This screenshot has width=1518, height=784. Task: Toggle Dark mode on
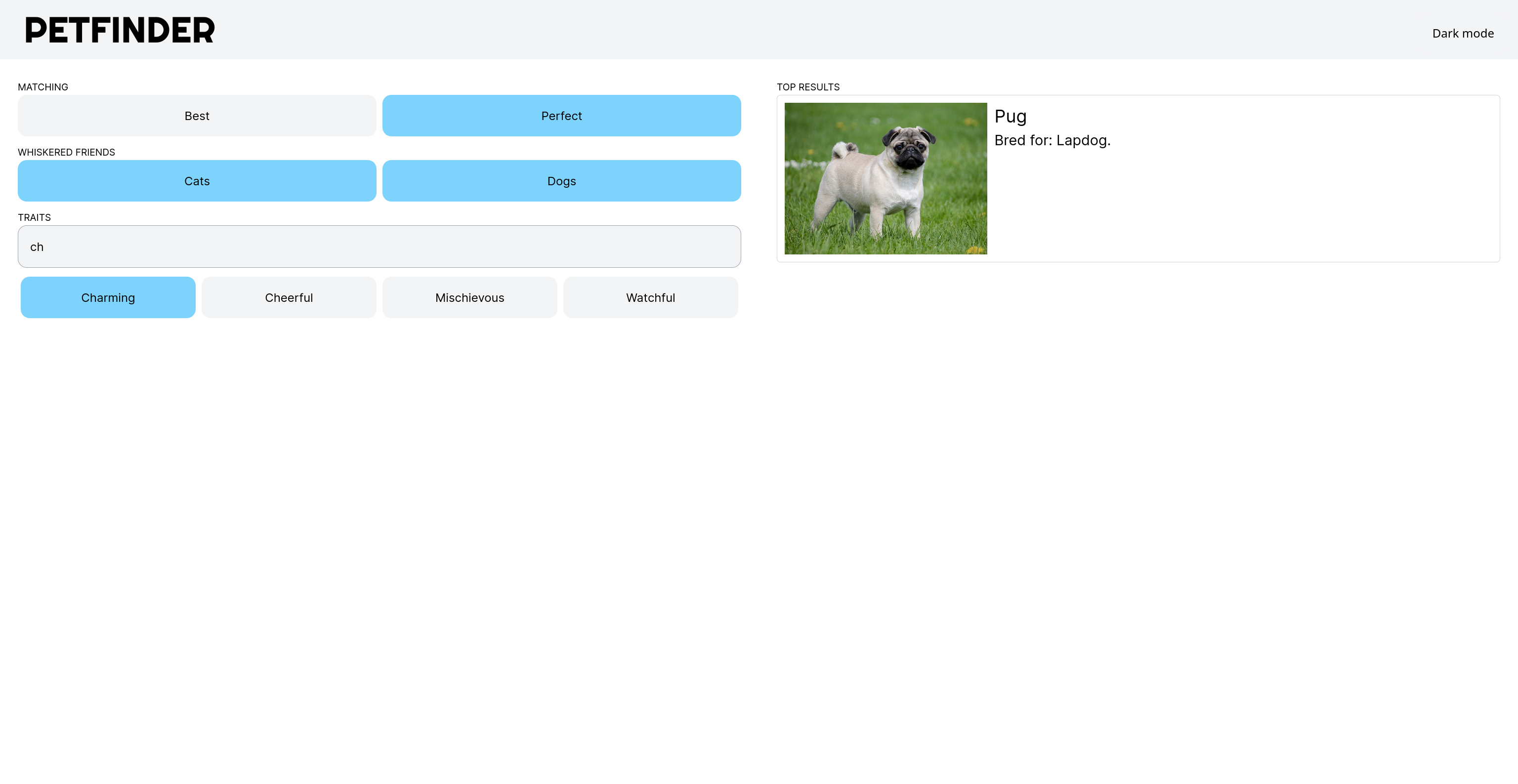[1463, 33]
